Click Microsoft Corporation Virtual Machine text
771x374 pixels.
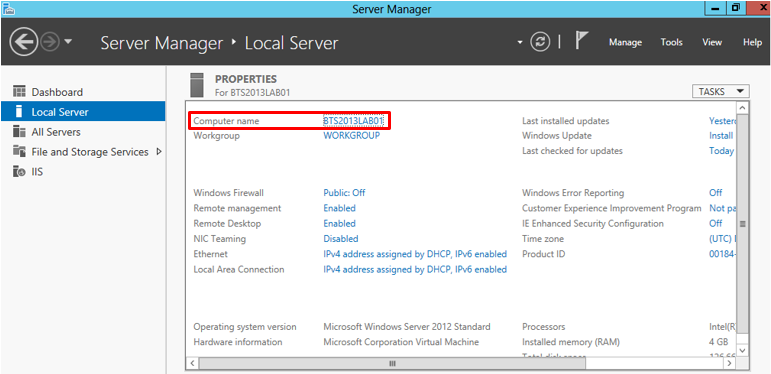[x=401, y=342]
